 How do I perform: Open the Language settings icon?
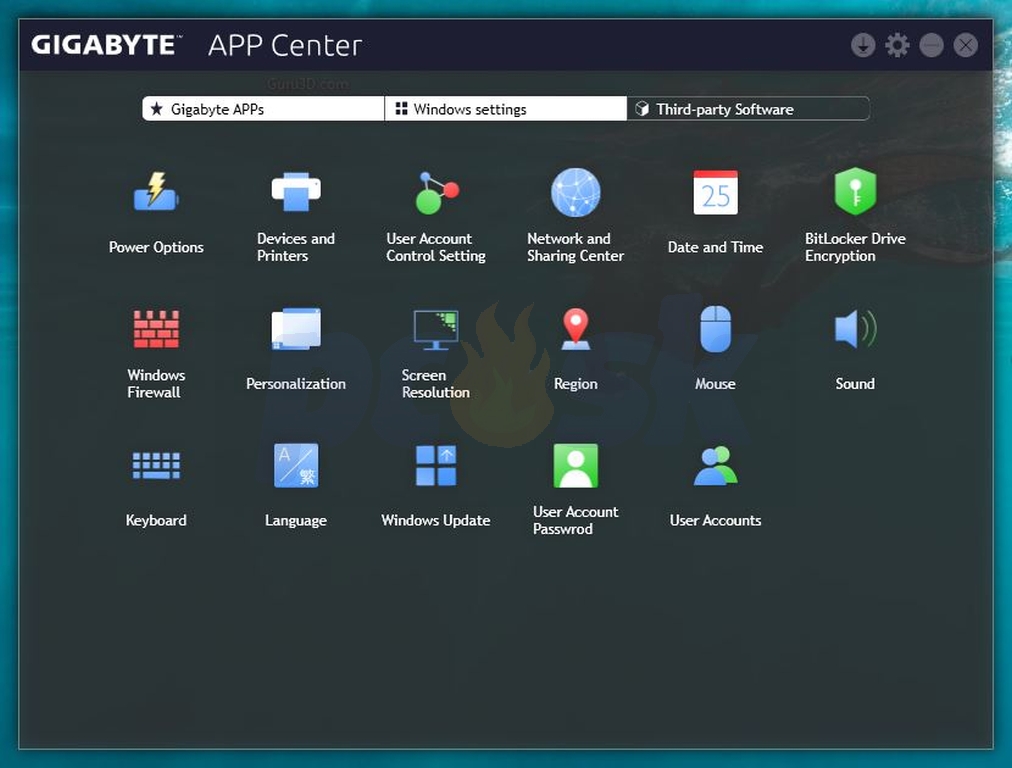(296, 465)
